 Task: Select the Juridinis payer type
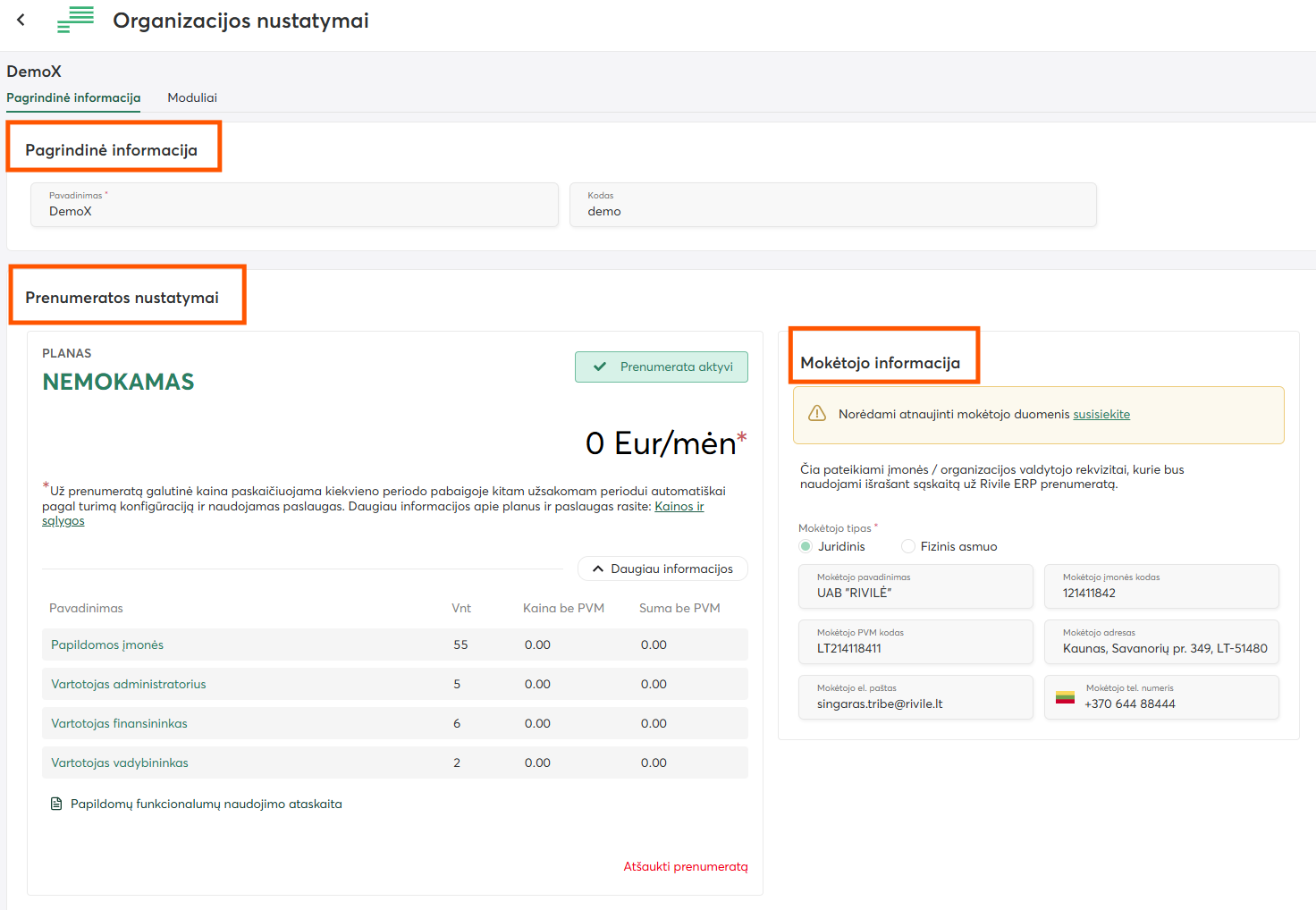click(x=806, y=546)
